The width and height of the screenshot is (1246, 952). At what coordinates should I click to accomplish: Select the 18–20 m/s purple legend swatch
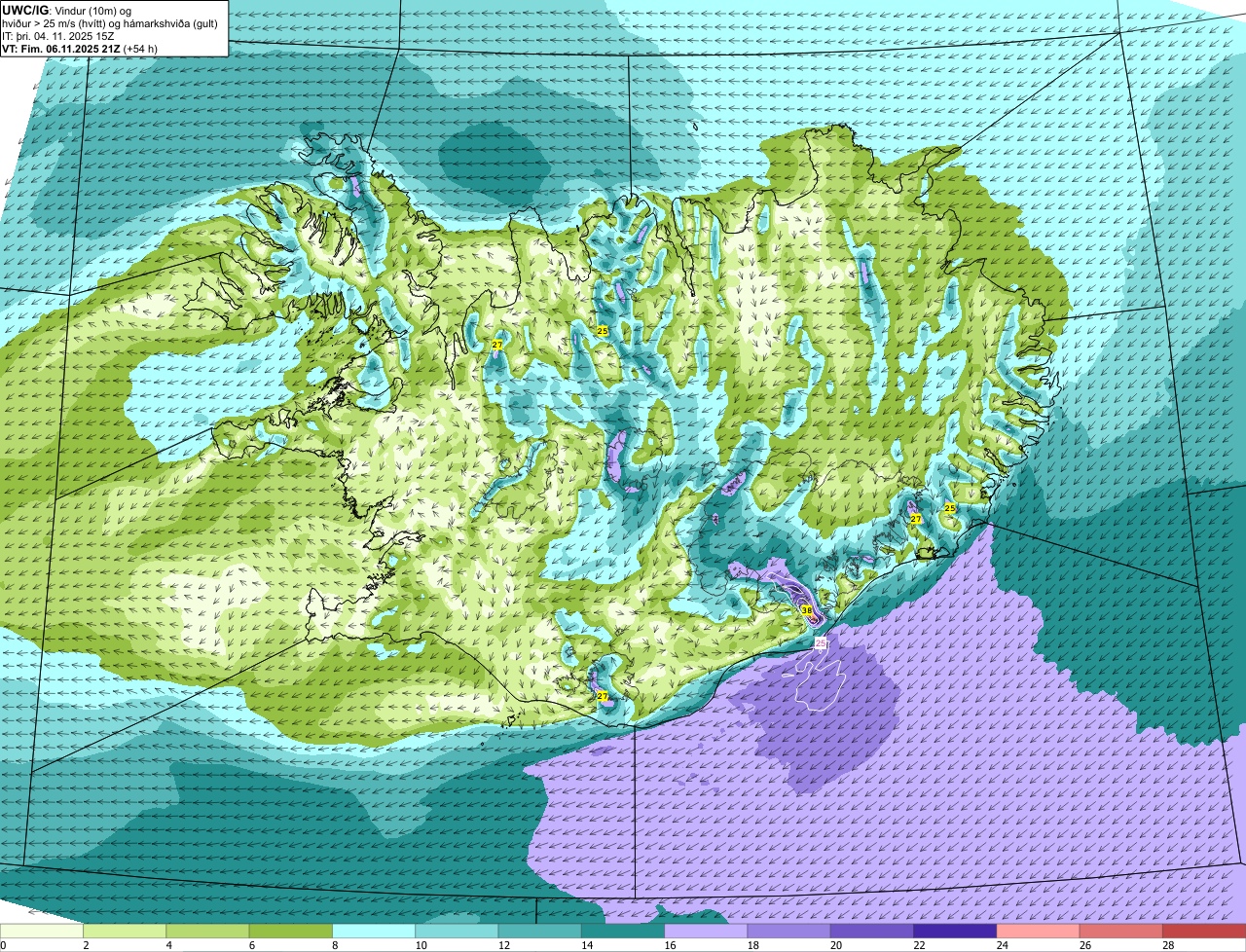(x=788, y=932)
